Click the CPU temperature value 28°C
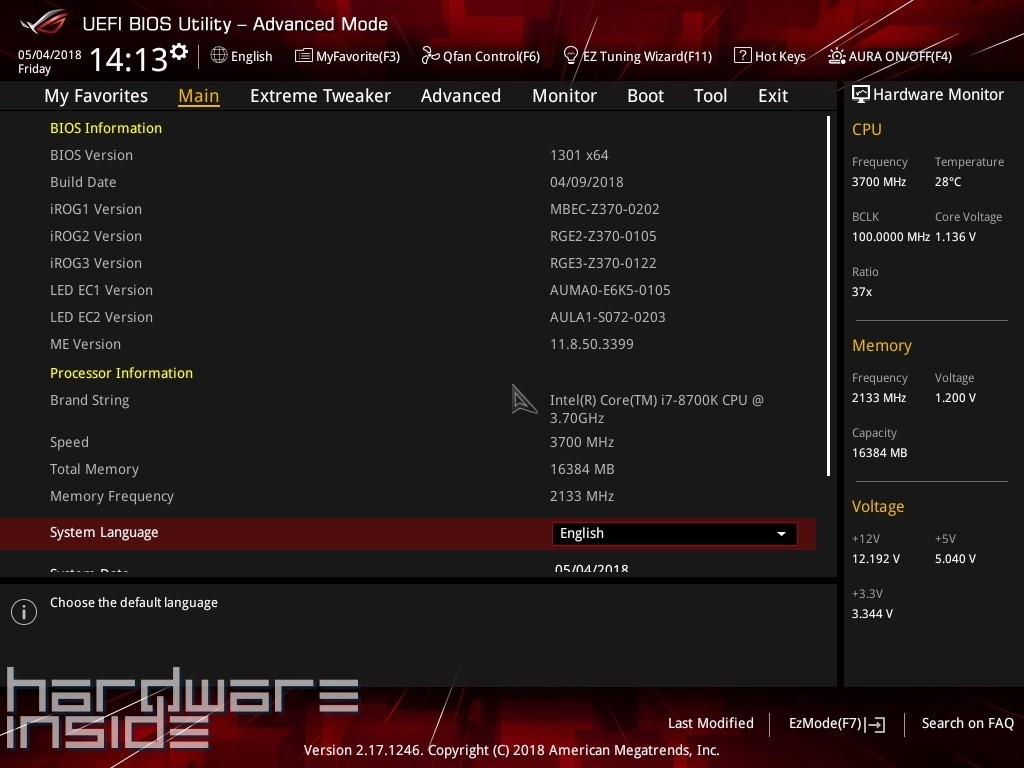Viewport: 1024px width, 768px height. click(948, 182)
